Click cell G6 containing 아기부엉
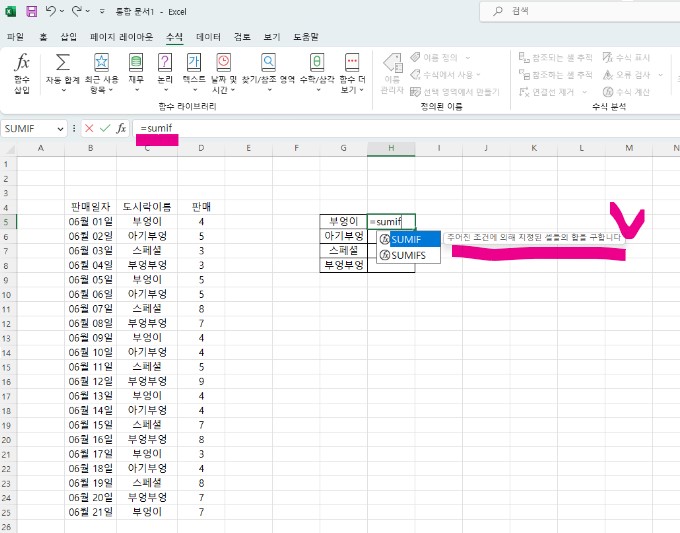This screenshot has width=680, height=533. (x=343, y=236)
